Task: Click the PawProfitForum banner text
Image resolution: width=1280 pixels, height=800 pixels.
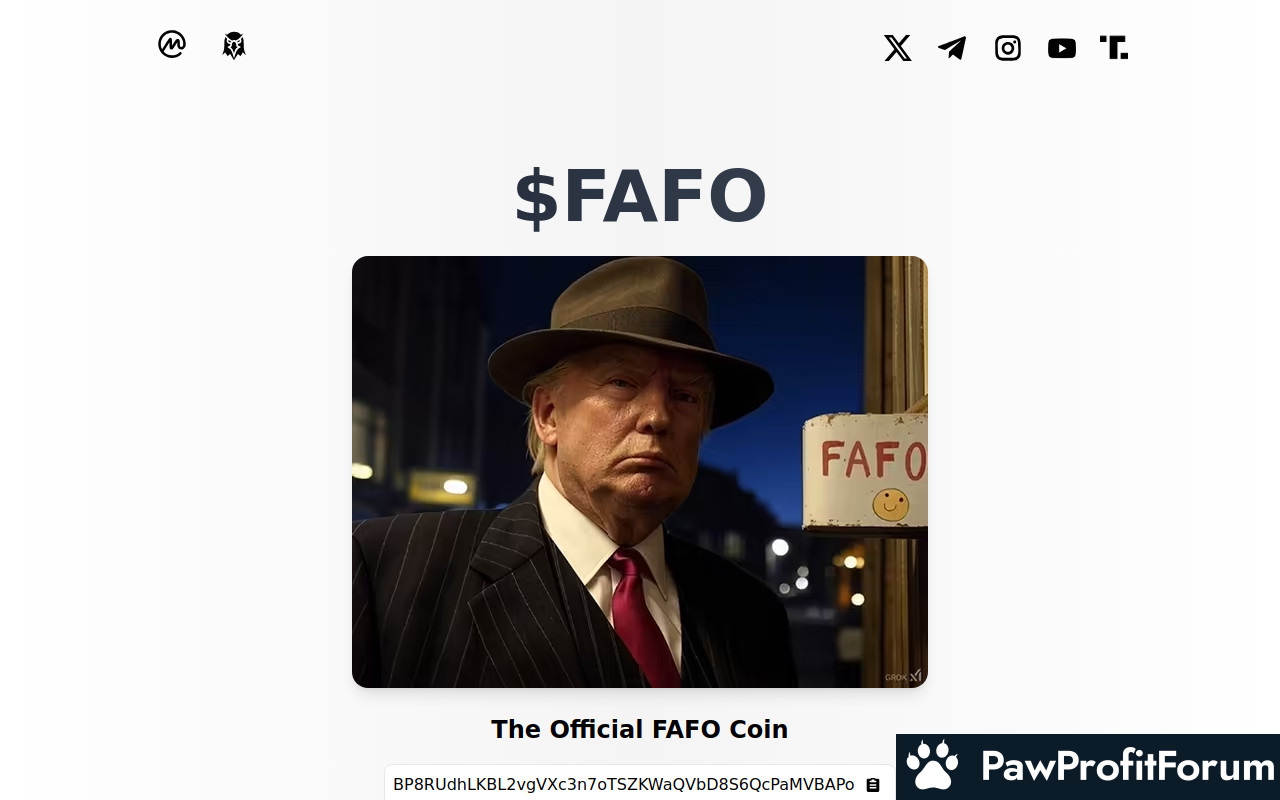Action: pyautogui.click(x=1127, y=767)
